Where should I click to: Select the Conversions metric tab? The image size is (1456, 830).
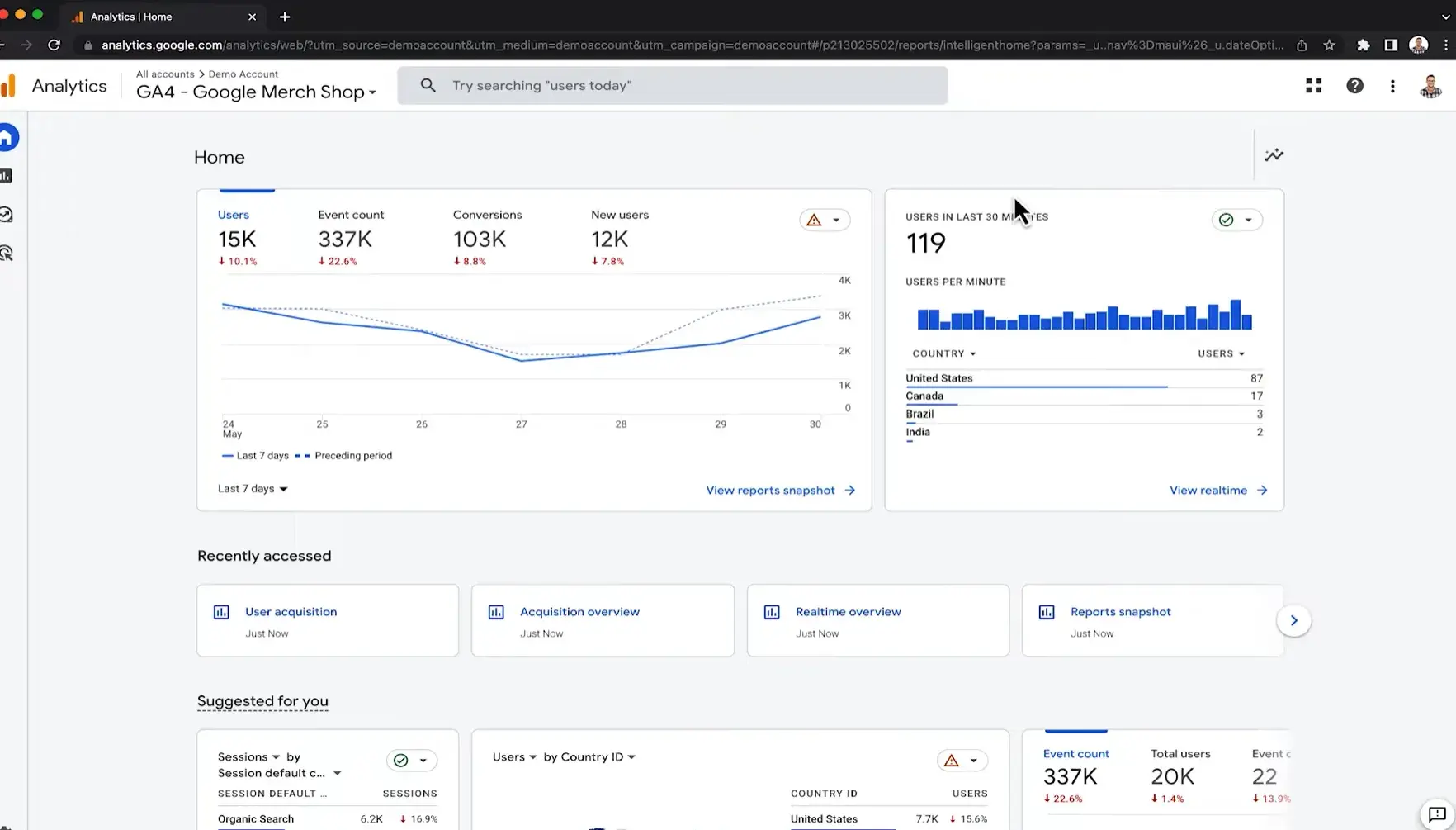487,236
